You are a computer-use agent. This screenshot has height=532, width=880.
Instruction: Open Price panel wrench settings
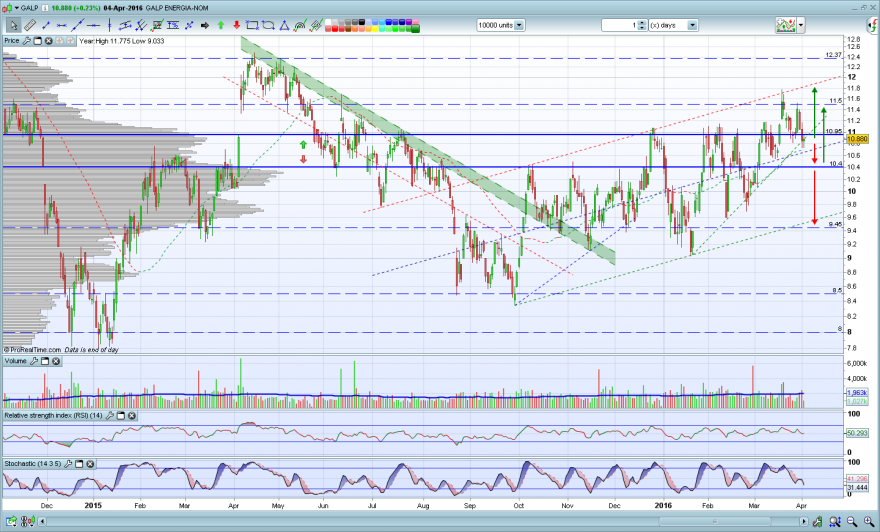coord(26,41)
